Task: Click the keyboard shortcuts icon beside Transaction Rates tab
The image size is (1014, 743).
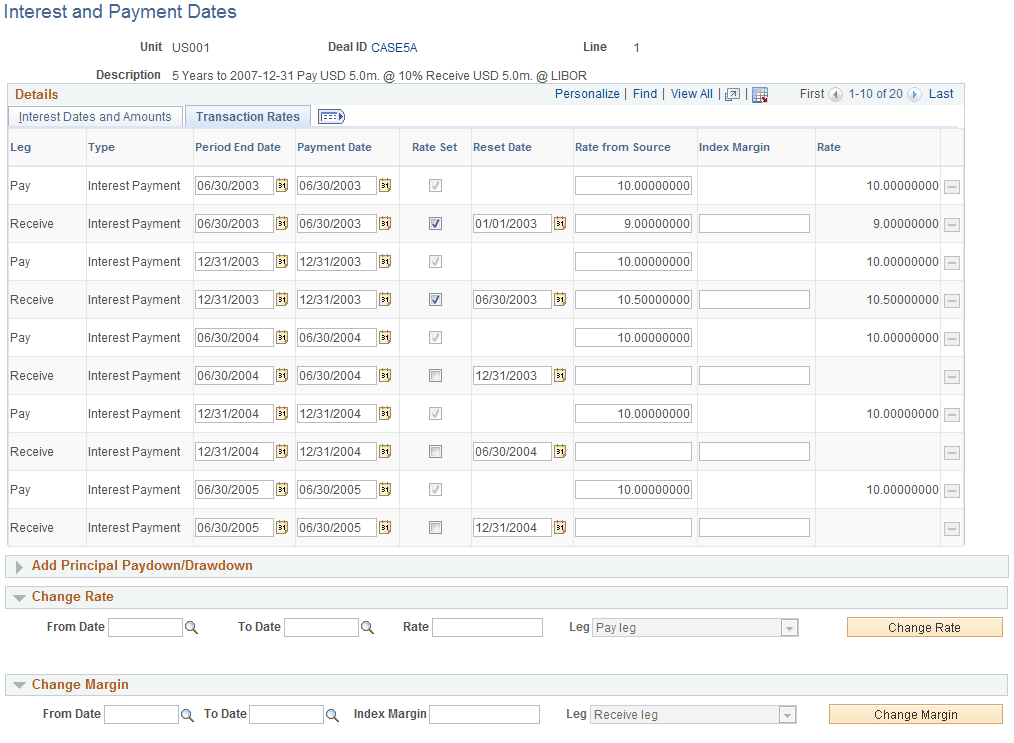Action: click(330, 116)
